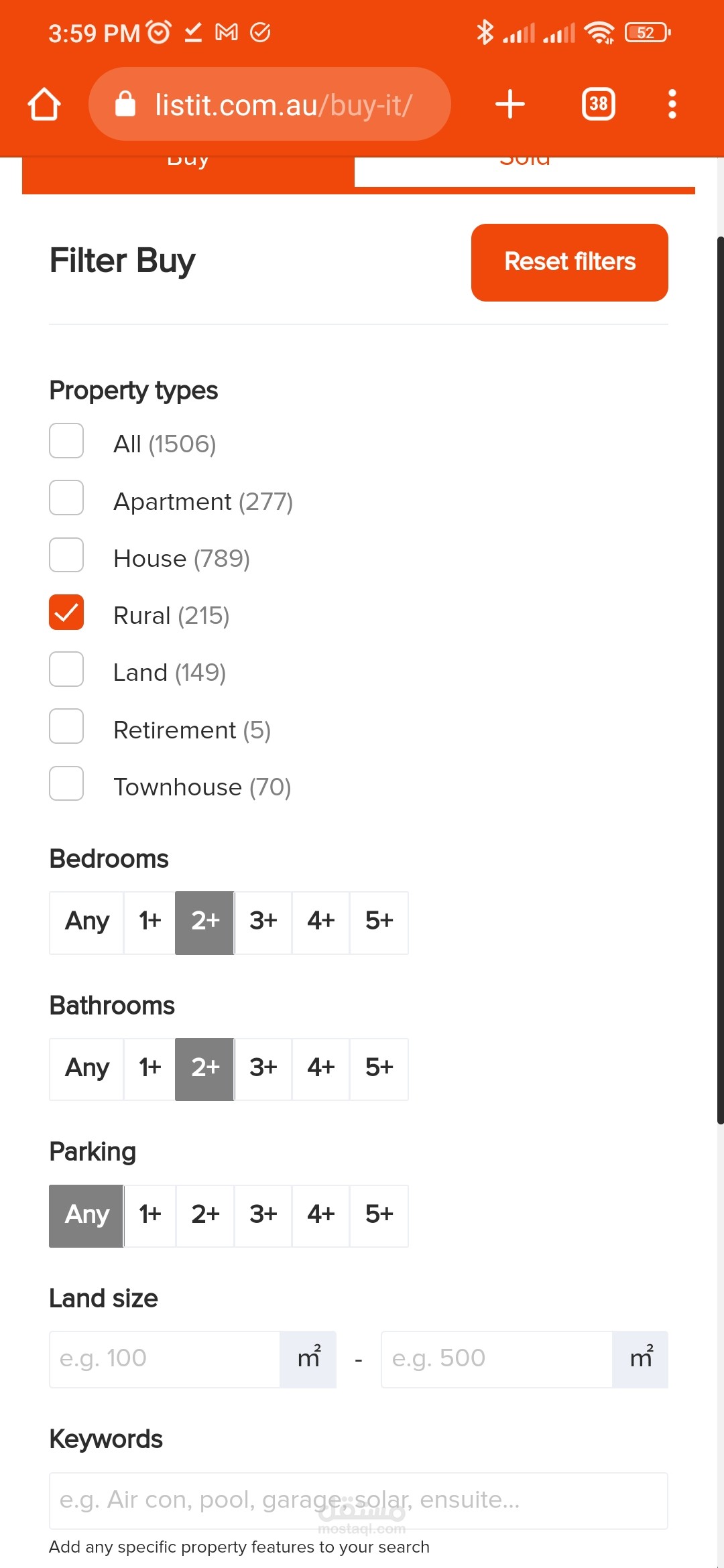Viewport: 724px width, 1568px height.
Task: Open the tab switcher showing 38 tabs
Action: pos(598,105)
